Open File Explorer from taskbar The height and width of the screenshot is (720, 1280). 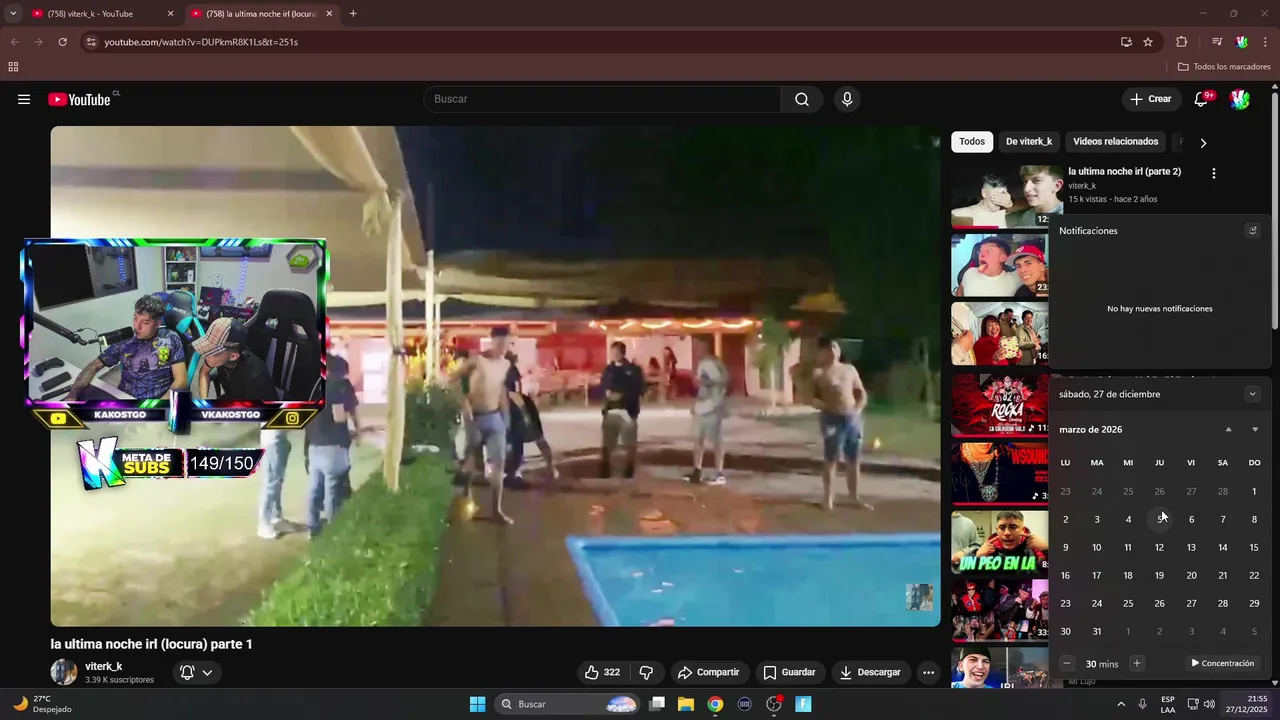(x=686, y=704)
